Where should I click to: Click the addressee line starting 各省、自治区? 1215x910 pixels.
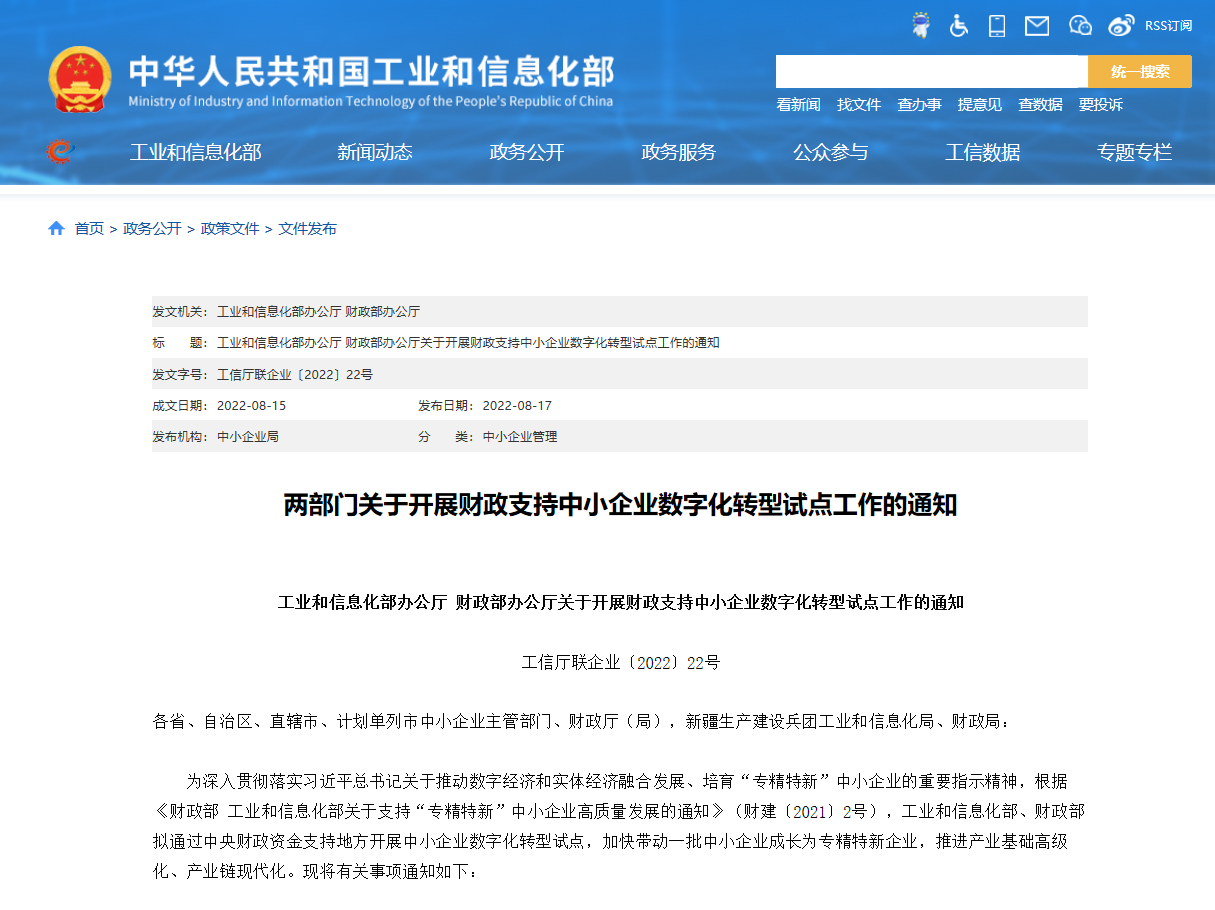(x=582, y=720)
